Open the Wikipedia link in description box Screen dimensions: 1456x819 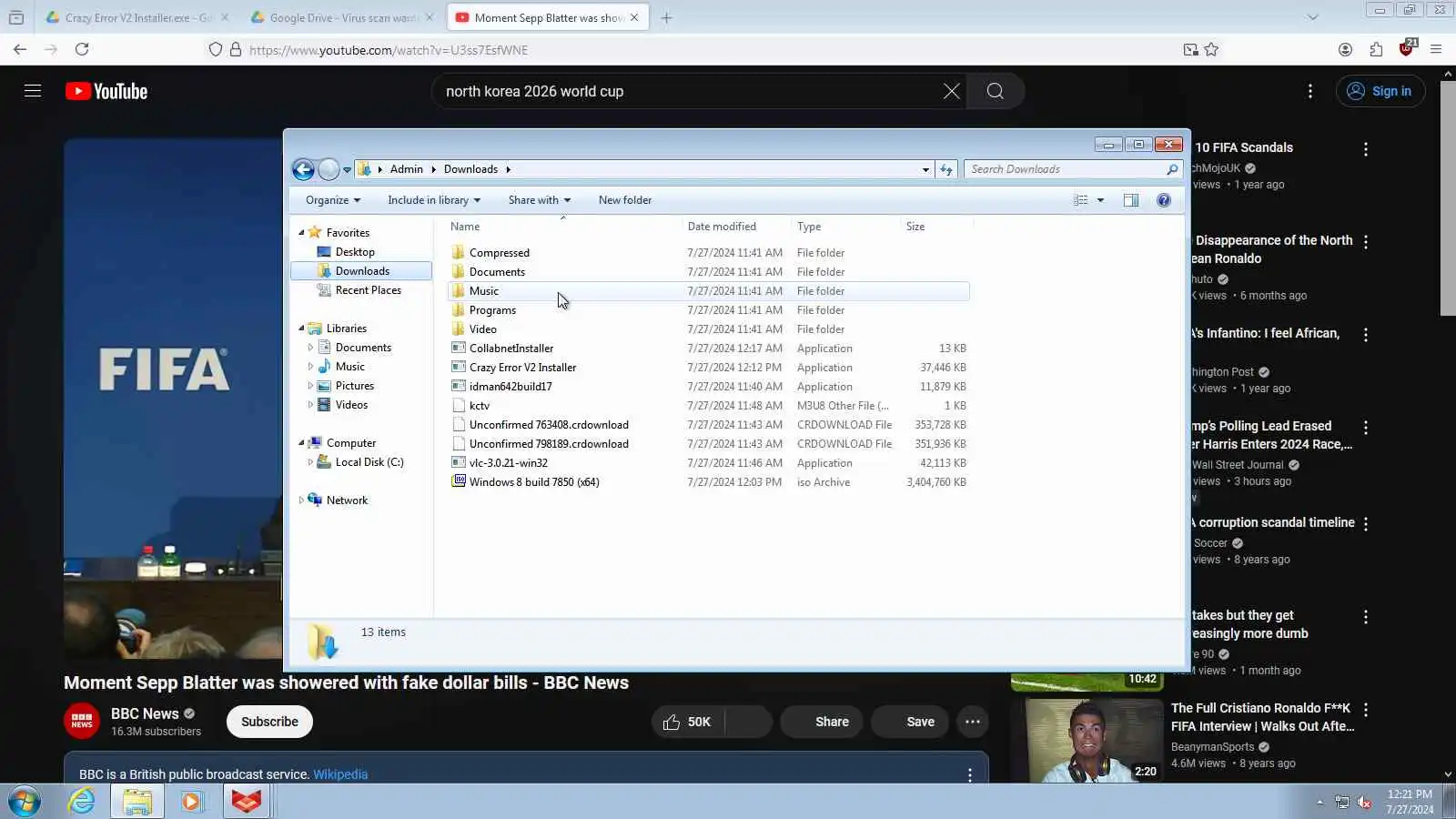(x=340, y=774)
